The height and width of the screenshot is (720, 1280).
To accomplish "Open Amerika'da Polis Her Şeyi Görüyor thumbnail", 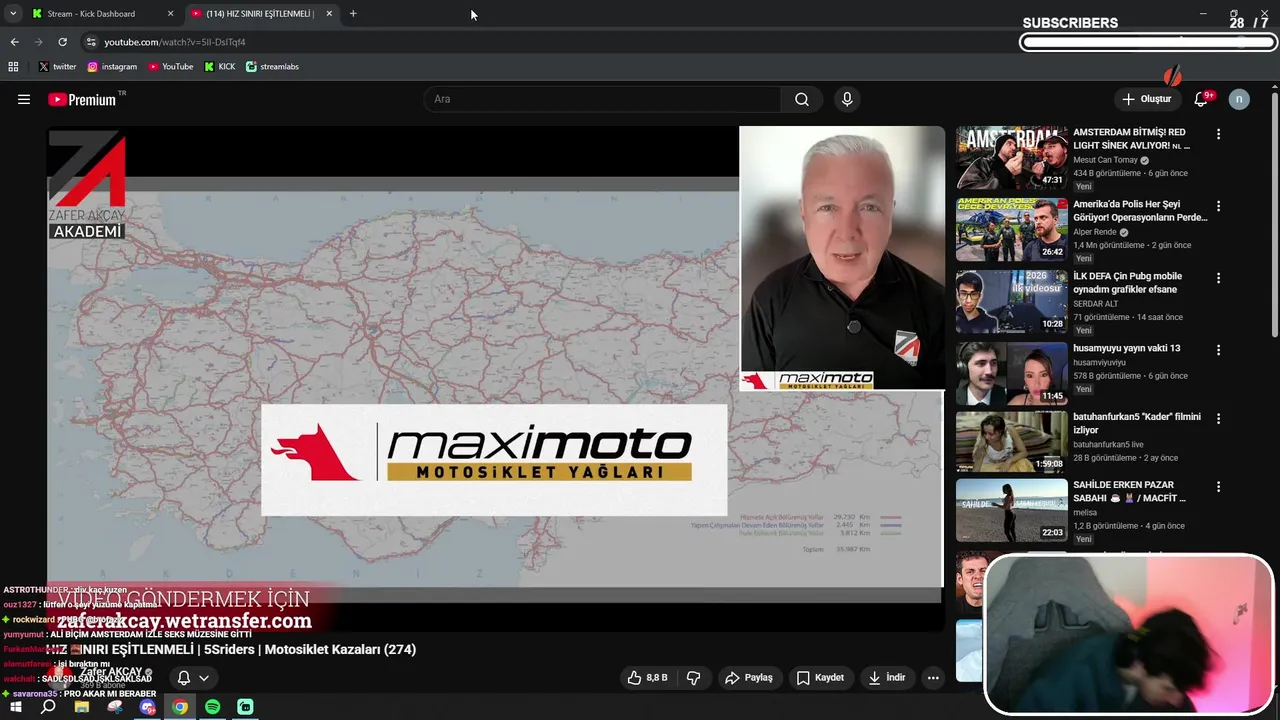I will [x=1012, y=229].
